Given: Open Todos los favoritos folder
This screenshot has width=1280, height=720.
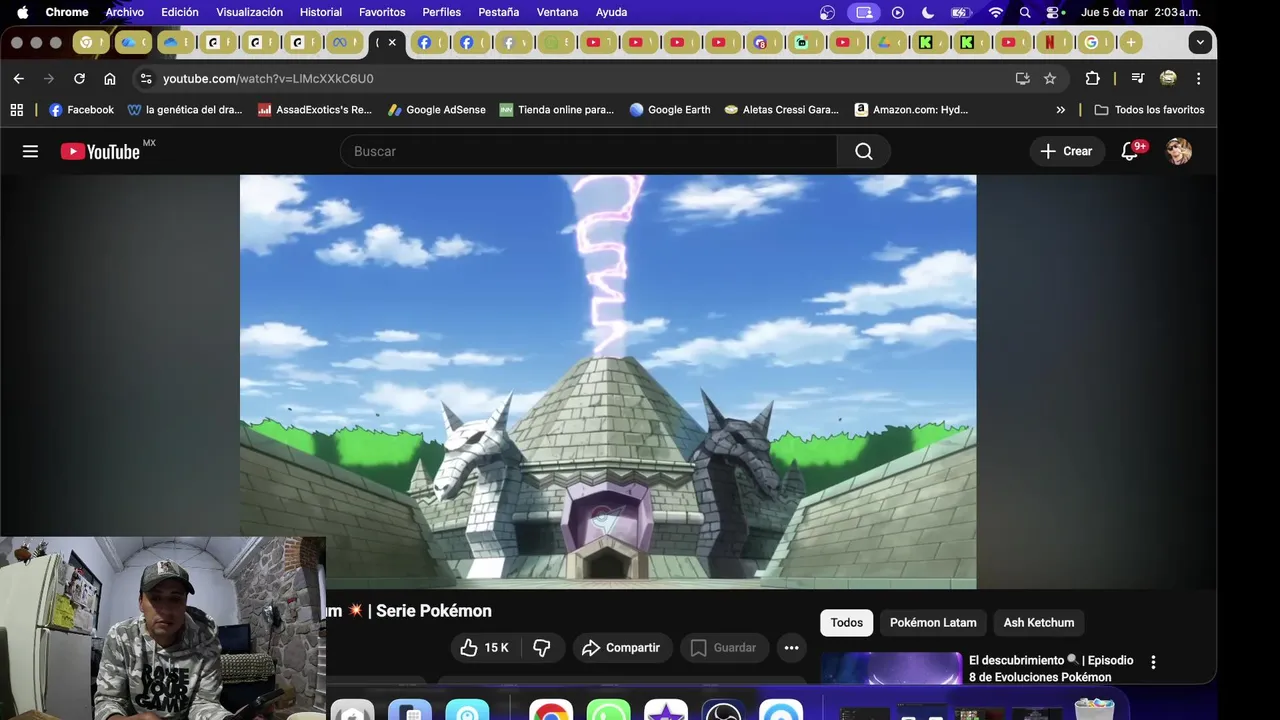Looking at the screenshot, I should pos(1149,110).
